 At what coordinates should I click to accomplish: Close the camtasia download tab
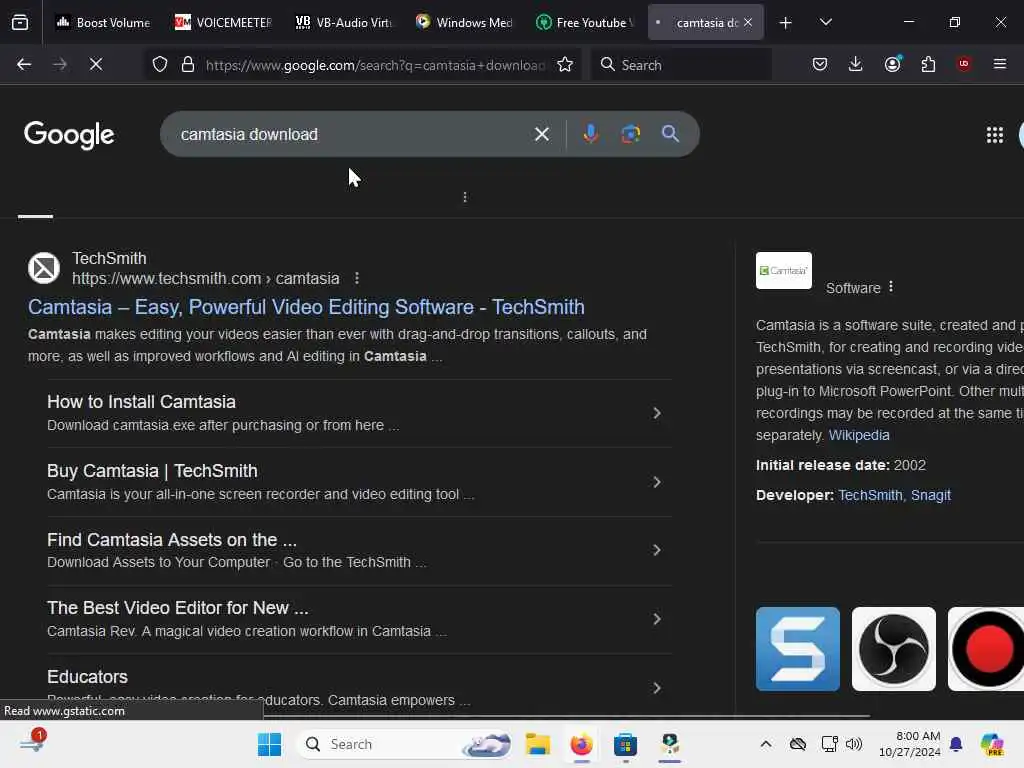click(x=748, y=22)
